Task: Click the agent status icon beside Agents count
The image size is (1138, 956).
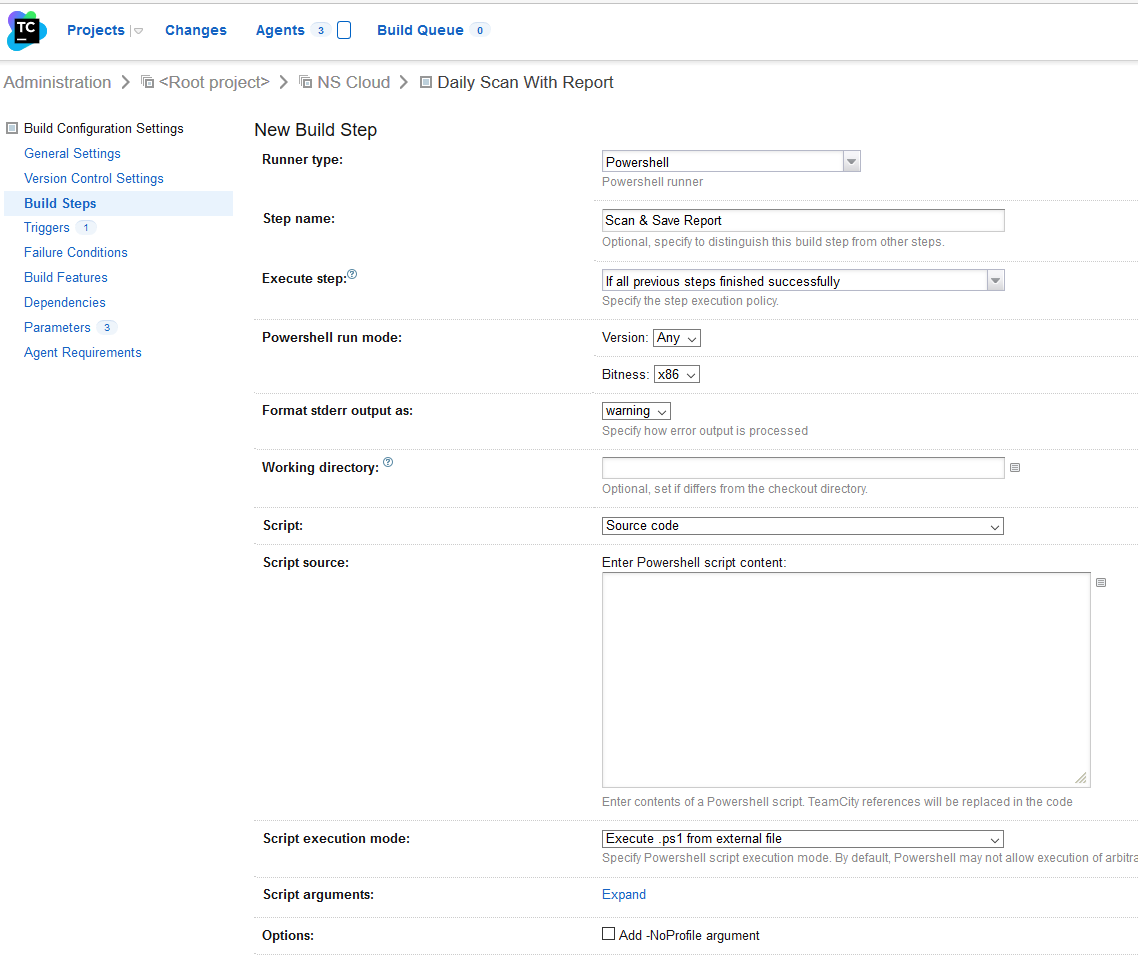Action: 344,30
